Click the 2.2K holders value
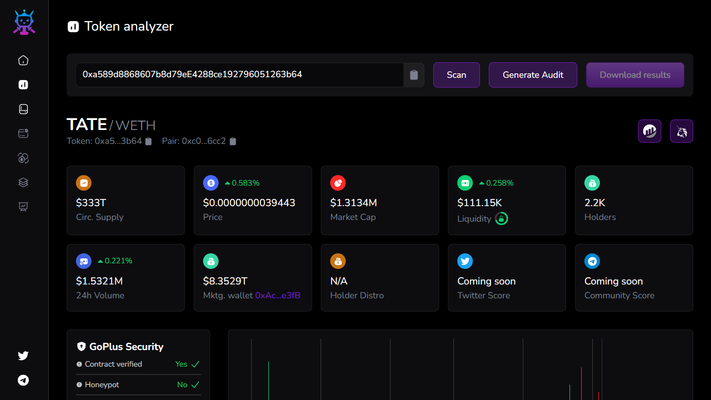Viewport: 711px width, 400px height. point(594,203)
